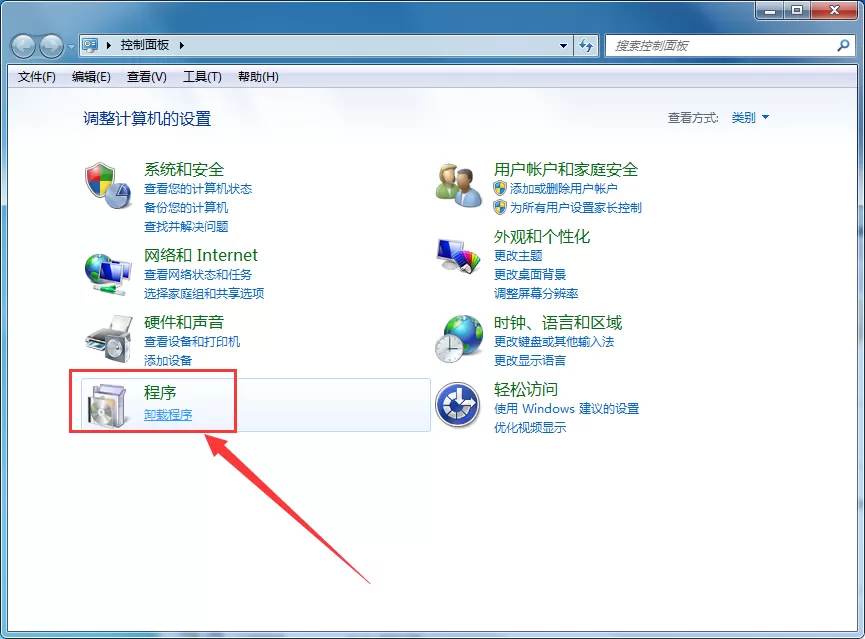The height and width of the screenshot is (639, 865).
Task: Click the 查找并解决问题 link
Action: coord(186,226)
